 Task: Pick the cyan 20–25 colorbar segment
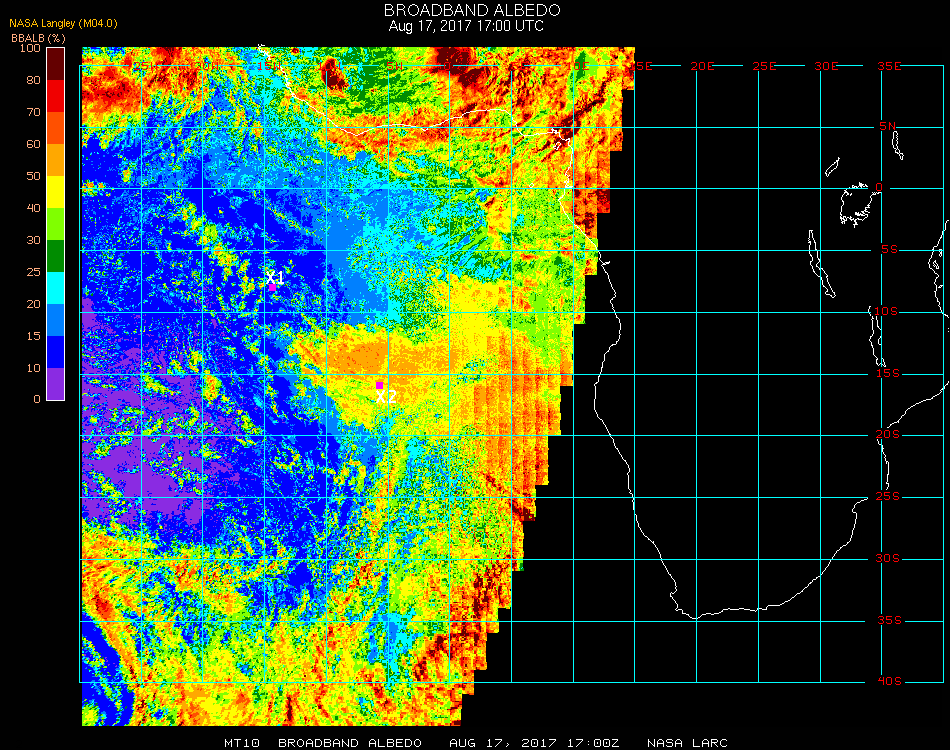56,288
